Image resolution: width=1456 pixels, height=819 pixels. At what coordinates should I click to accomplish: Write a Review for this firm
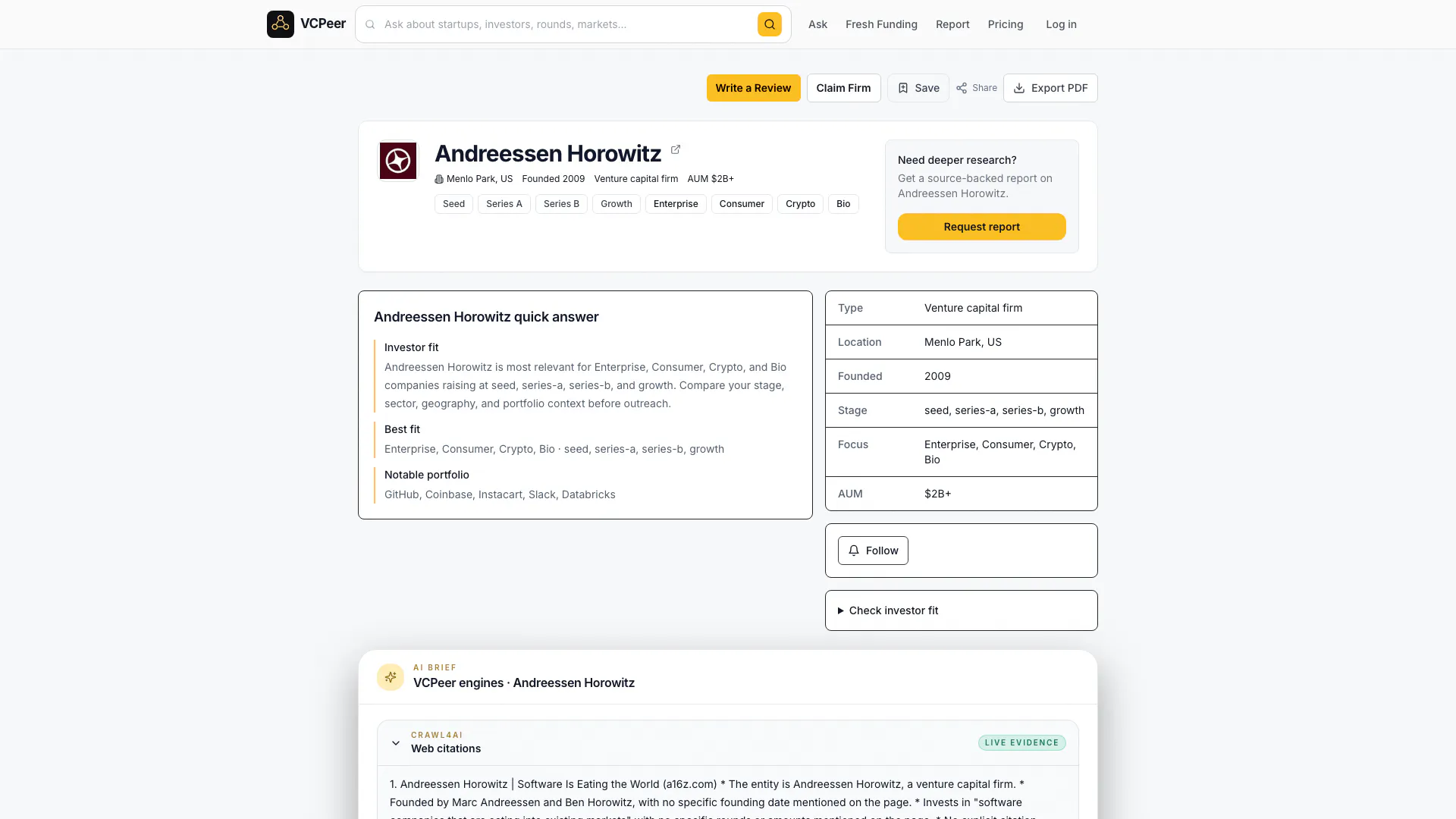tap(753, 88)
